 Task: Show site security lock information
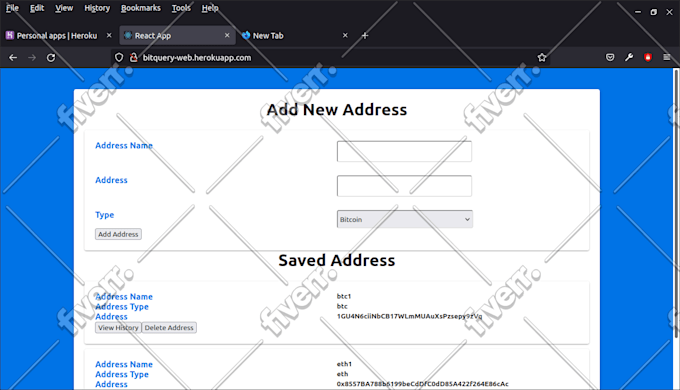(x=134, y=58)
